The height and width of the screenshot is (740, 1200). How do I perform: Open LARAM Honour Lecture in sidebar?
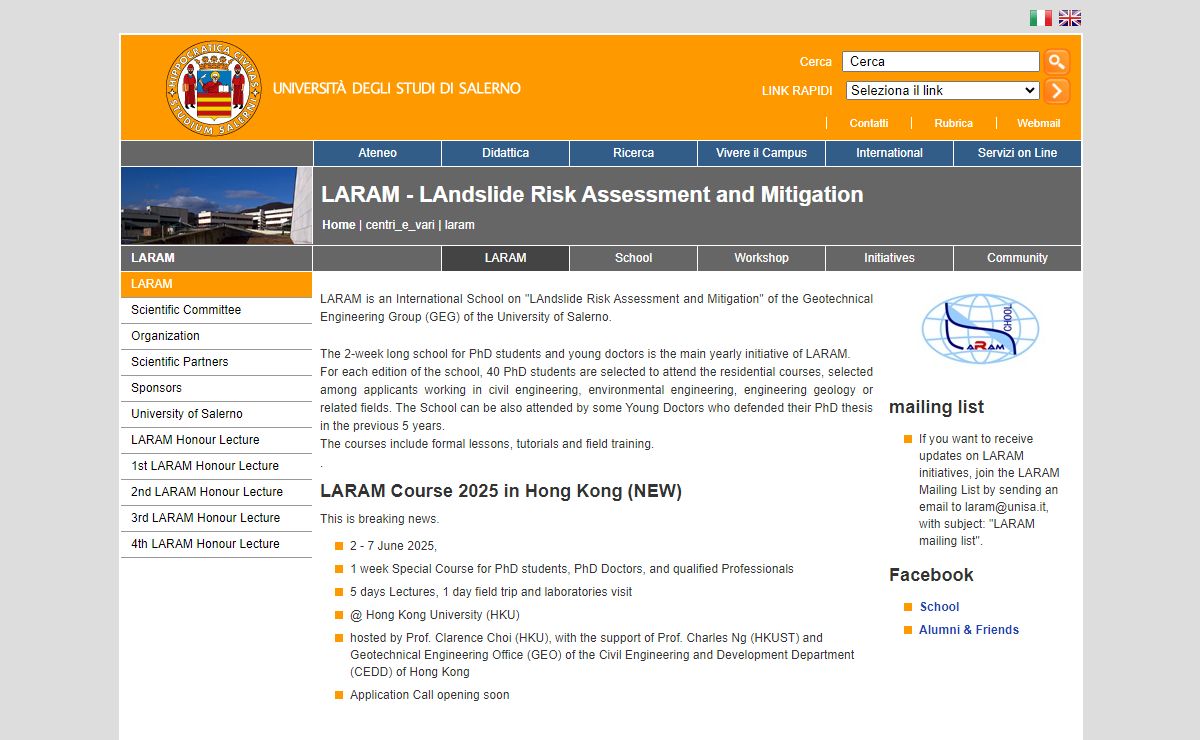(x=216, y=440)
